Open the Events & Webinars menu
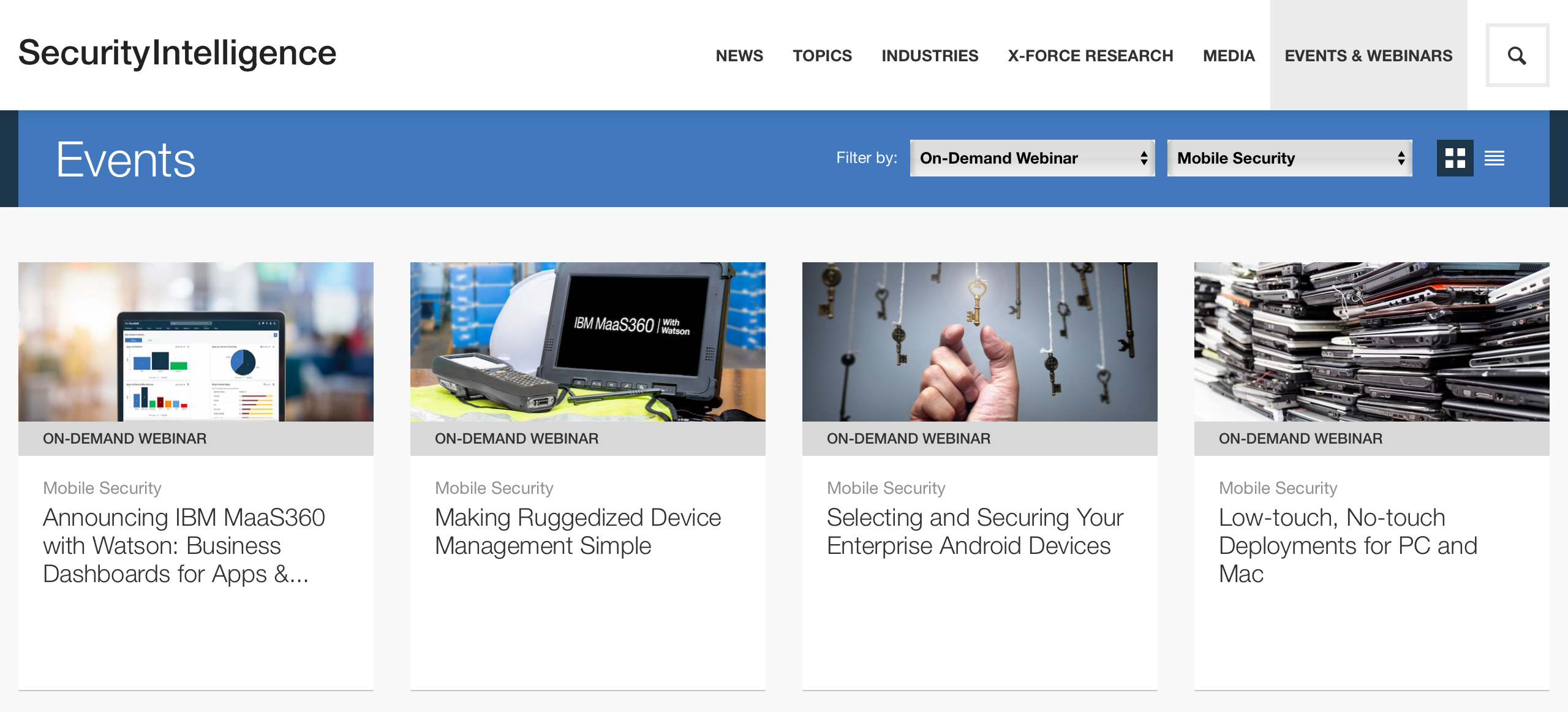This screenshot has height=712, width=1568. 1368,56
